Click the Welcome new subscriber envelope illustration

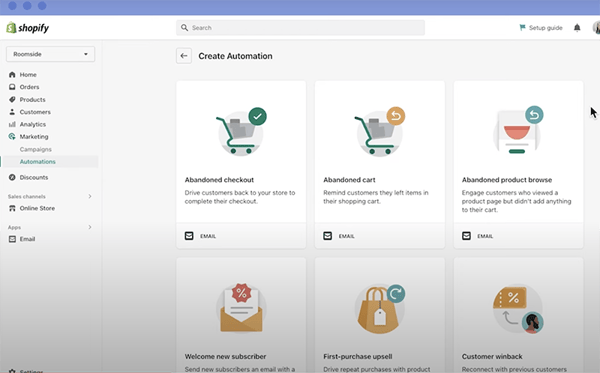(x=241, y=308)
